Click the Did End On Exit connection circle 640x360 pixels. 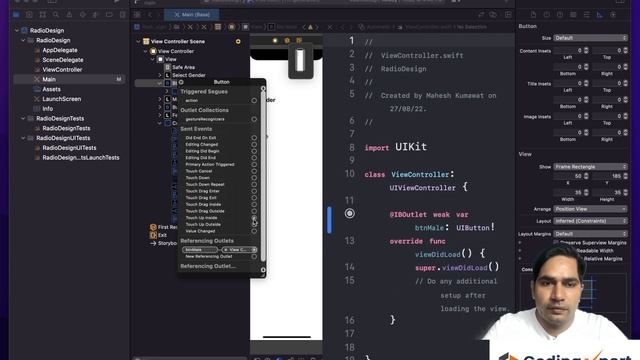pos(254,138)
